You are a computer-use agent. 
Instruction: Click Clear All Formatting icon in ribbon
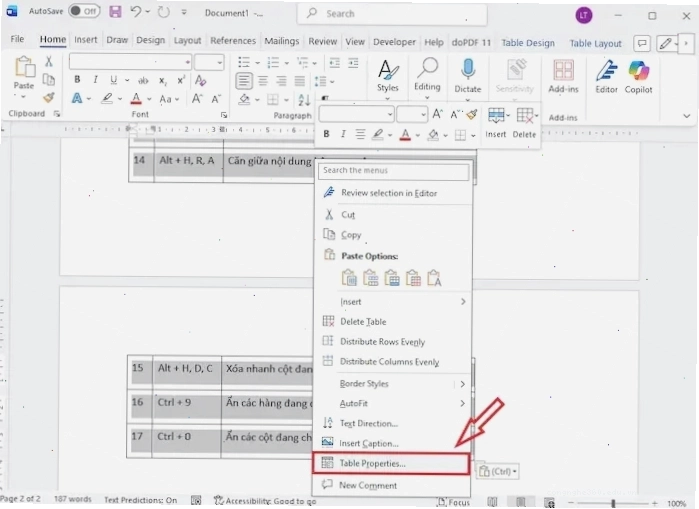(200, 80)
